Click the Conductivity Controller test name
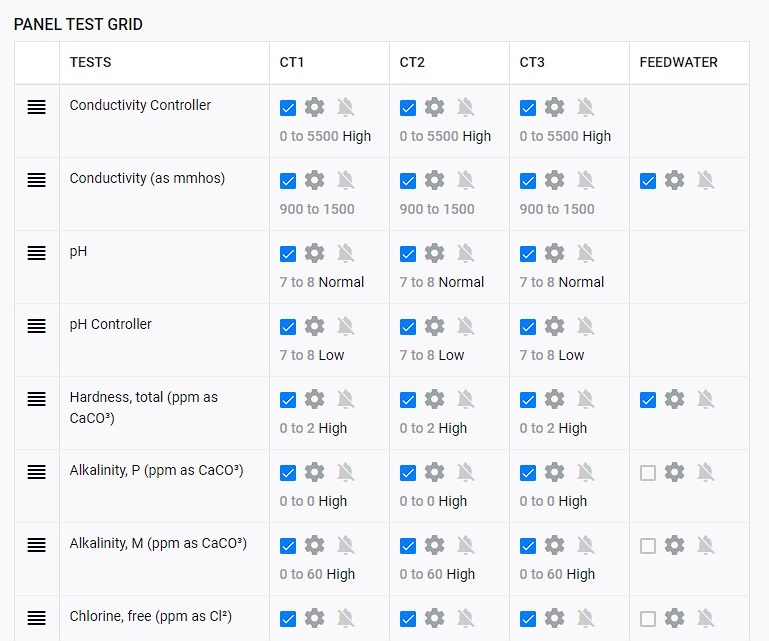 pyautogui.click(x=140, y=105)
